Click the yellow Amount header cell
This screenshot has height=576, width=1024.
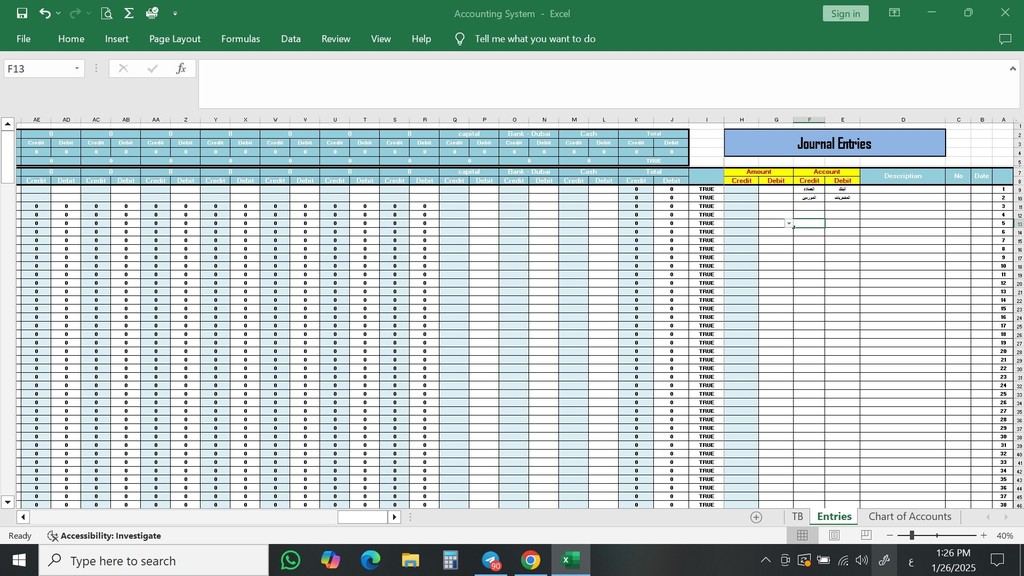point(758,172)
